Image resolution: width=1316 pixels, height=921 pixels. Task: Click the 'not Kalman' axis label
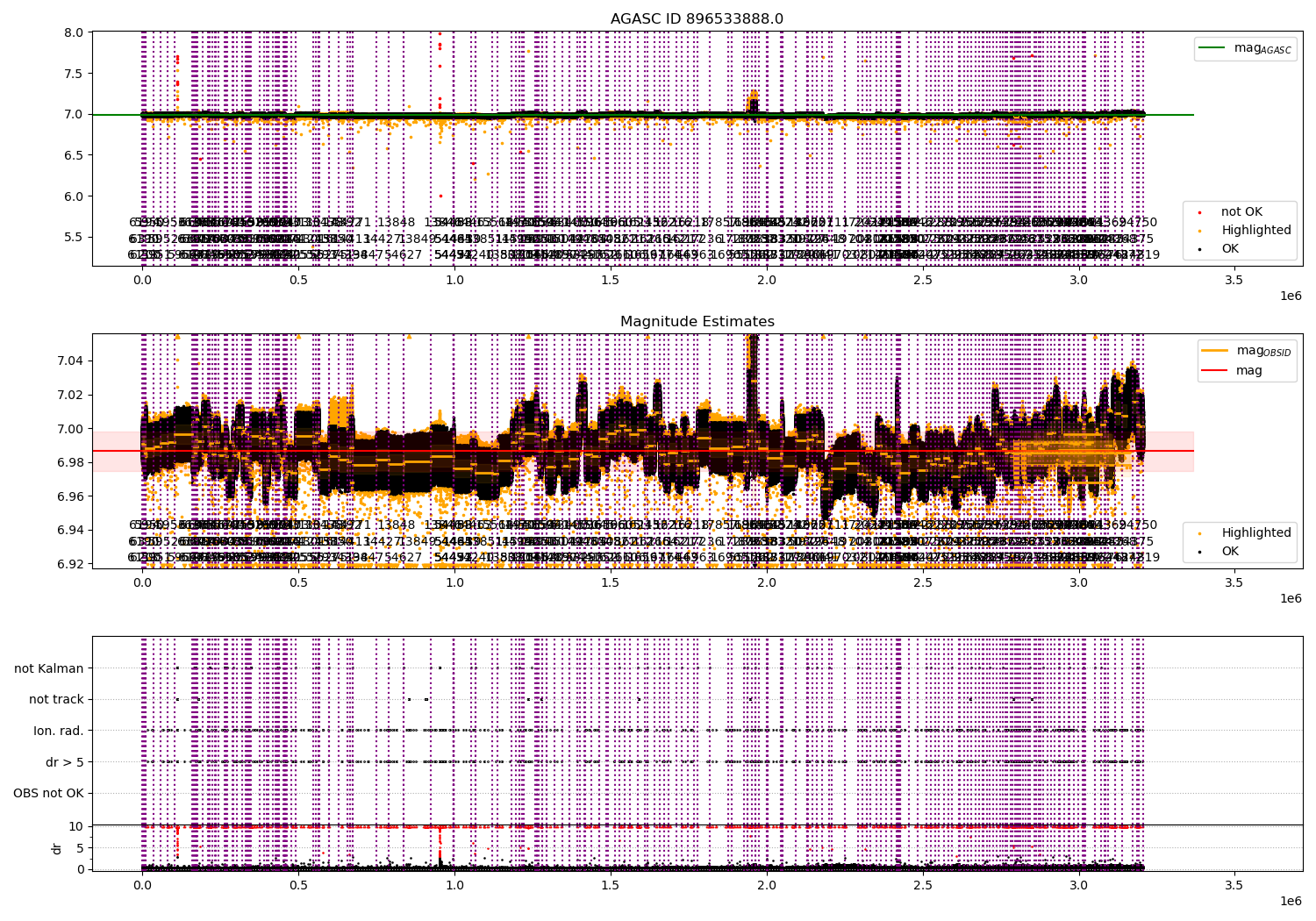49,668
